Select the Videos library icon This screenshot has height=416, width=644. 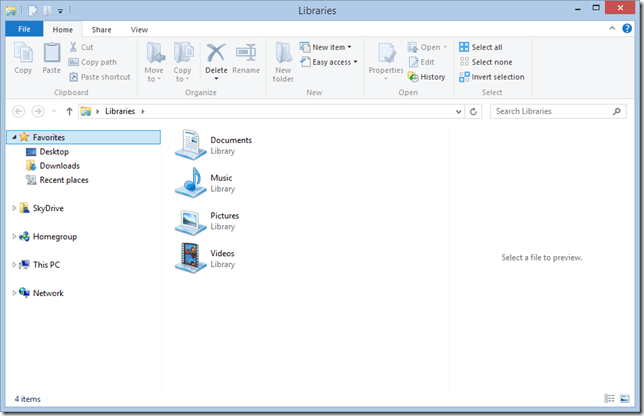[190, 258]
